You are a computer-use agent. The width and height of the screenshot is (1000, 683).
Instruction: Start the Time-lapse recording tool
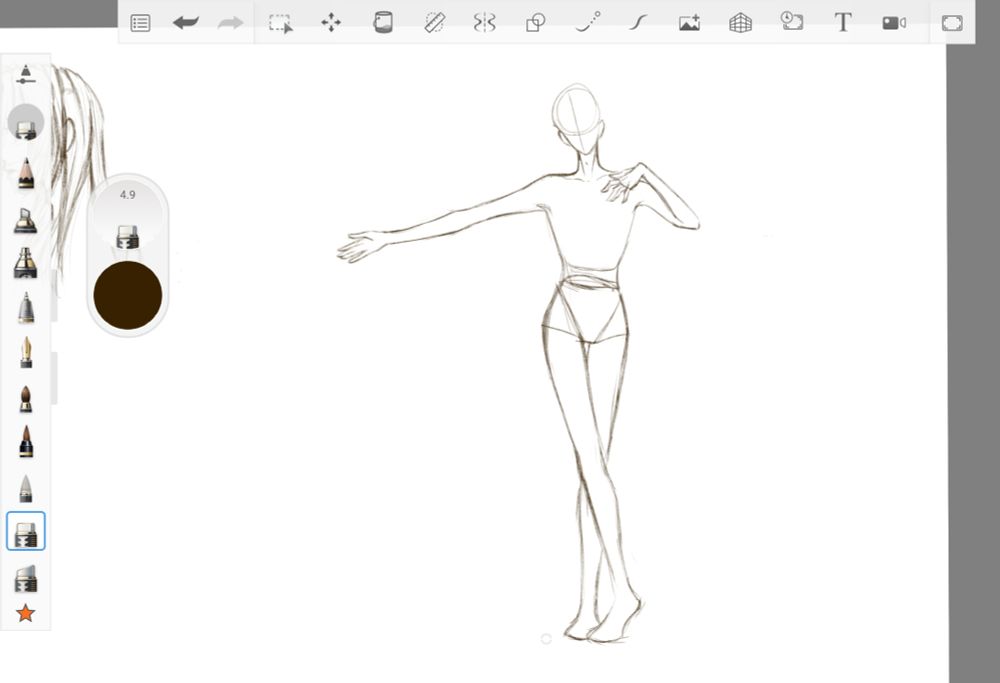pyautogui.click(x=792, y=22)
